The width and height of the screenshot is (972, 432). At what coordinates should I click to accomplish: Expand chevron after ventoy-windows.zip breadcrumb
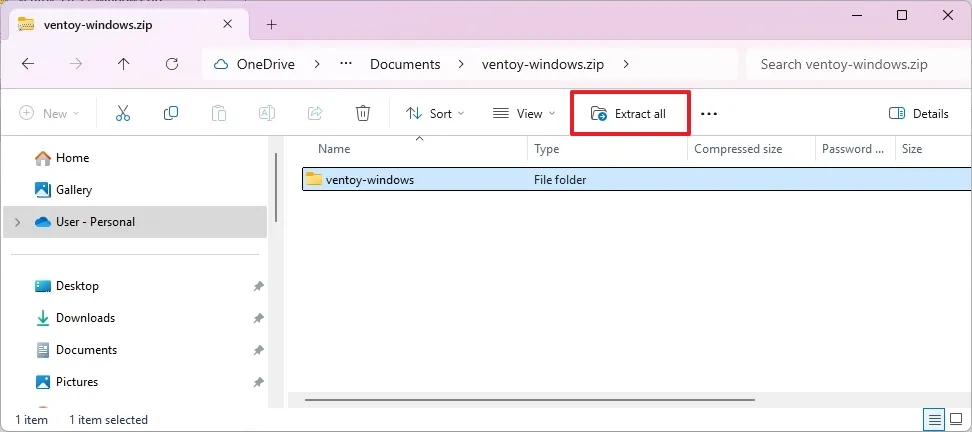point(625,64)
